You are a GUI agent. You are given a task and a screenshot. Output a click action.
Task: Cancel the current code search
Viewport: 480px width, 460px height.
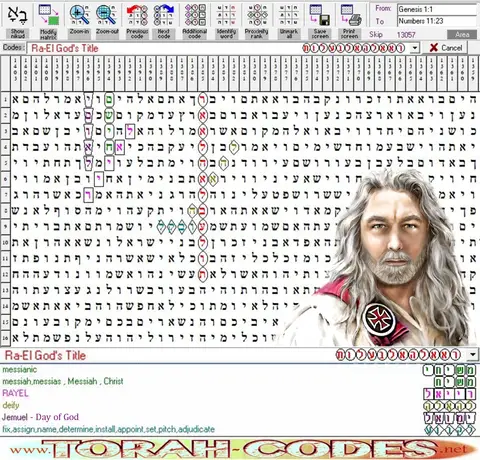tap(446, 48)
